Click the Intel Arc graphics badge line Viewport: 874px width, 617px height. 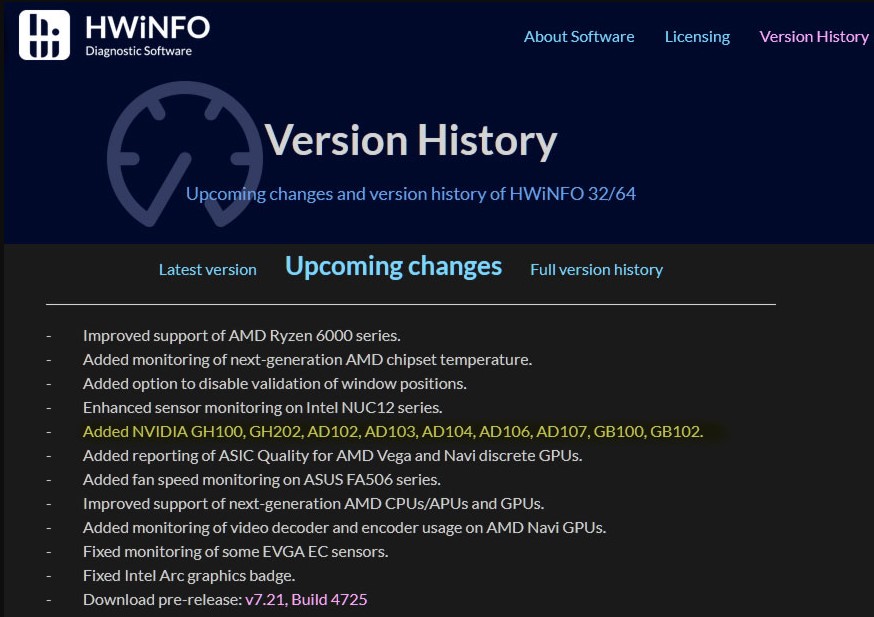point(189,575)
